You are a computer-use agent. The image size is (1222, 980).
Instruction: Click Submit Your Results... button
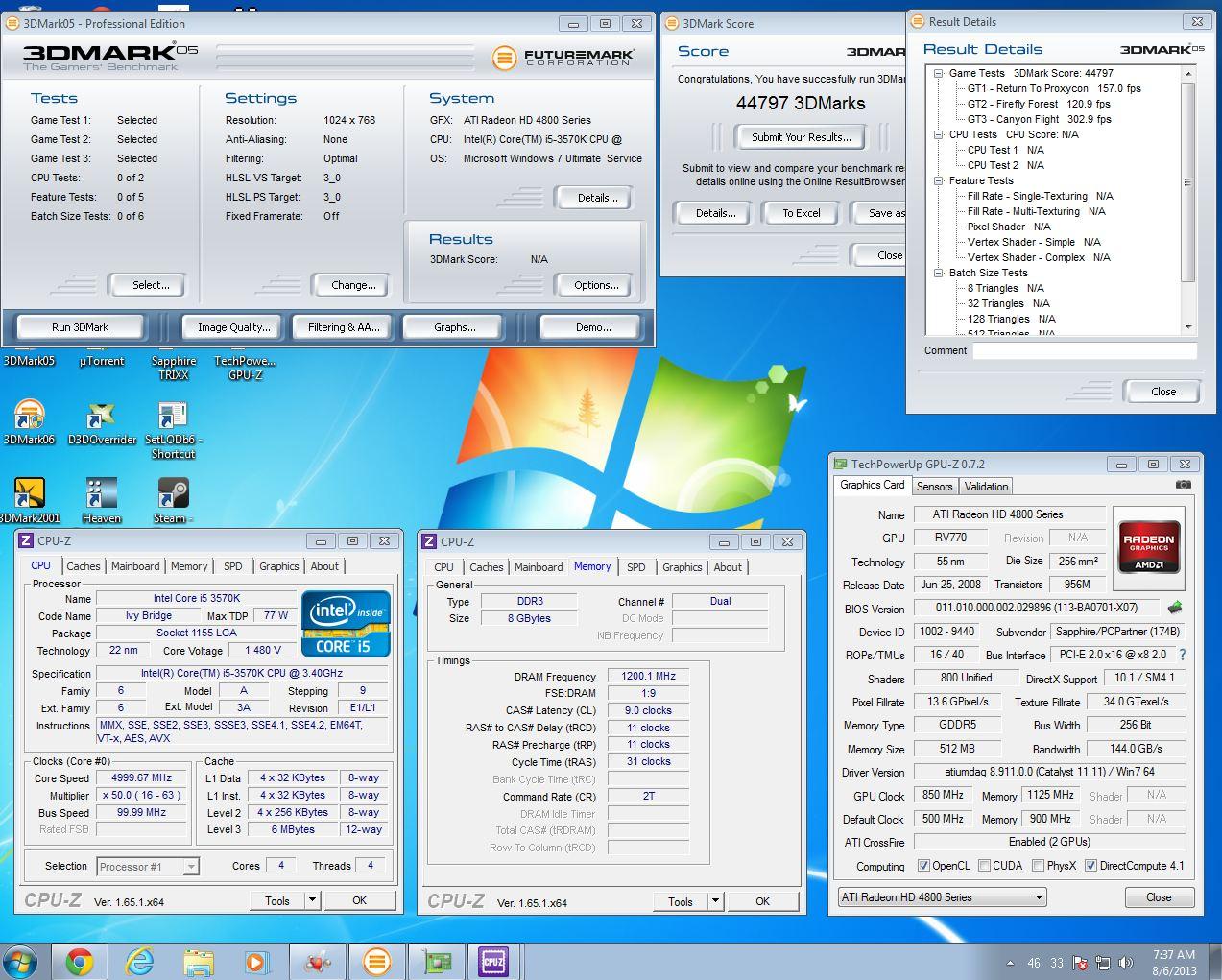[801, 137]
